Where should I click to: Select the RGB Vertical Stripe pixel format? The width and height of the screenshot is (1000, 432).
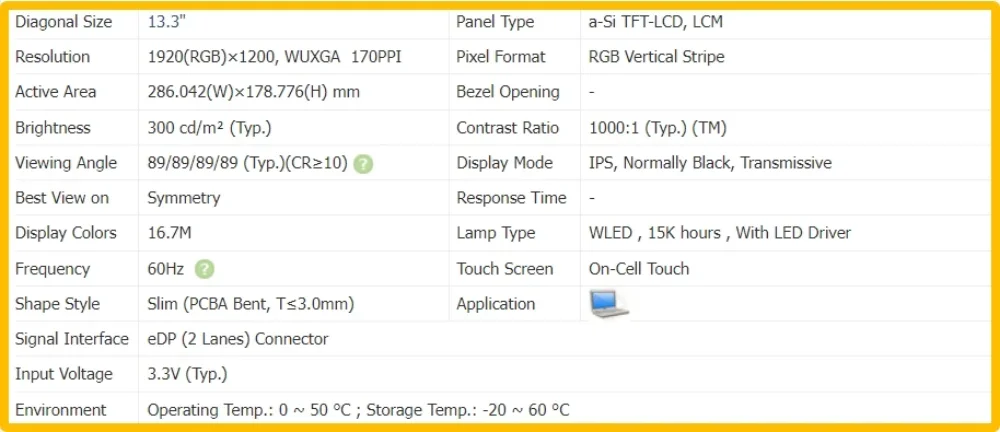pos(656,57)
